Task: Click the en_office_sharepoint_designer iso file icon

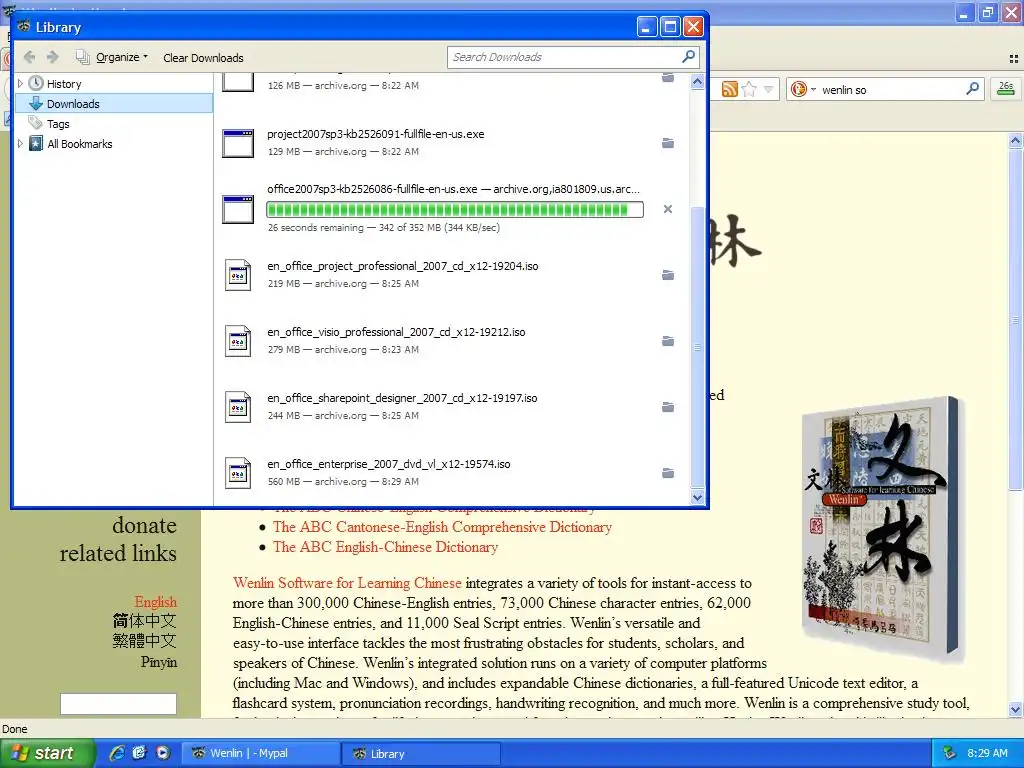Action: point(238,407)
